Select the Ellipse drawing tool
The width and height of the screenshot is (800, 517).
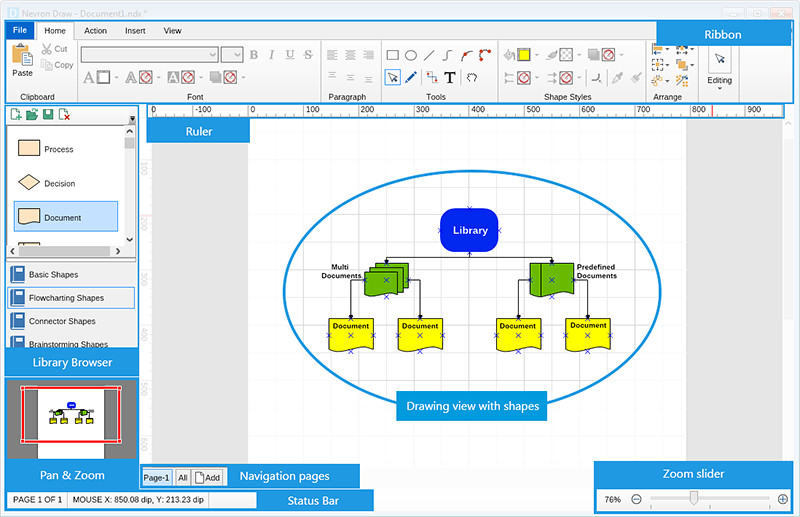coord(411,55)
